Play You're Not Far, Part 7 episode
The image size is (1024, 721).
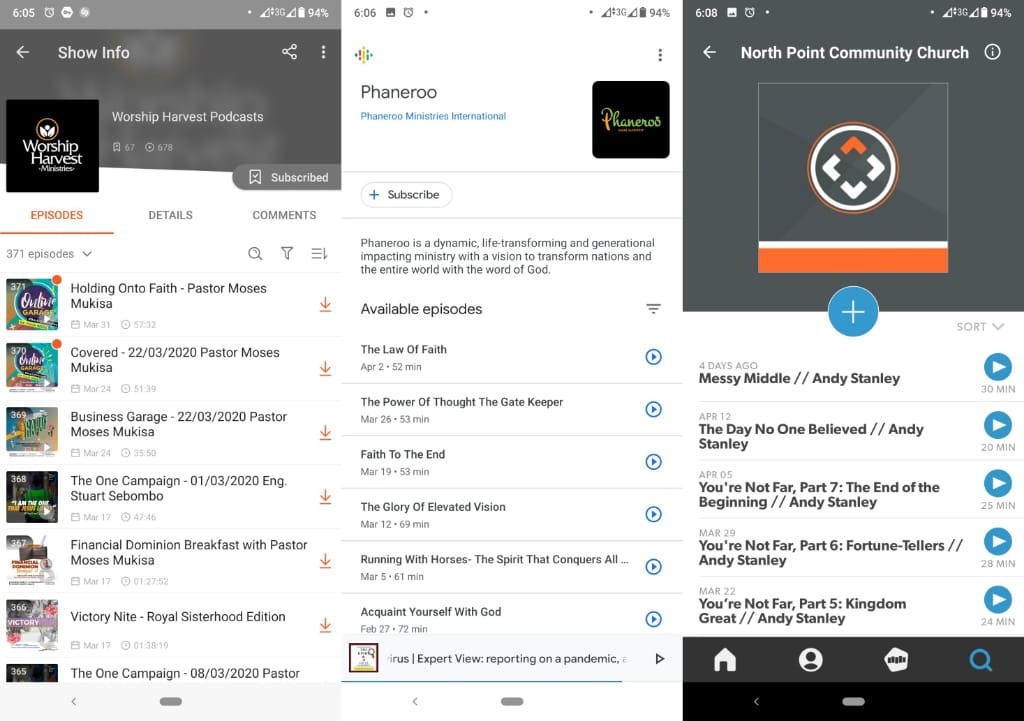tap(998, 483)
